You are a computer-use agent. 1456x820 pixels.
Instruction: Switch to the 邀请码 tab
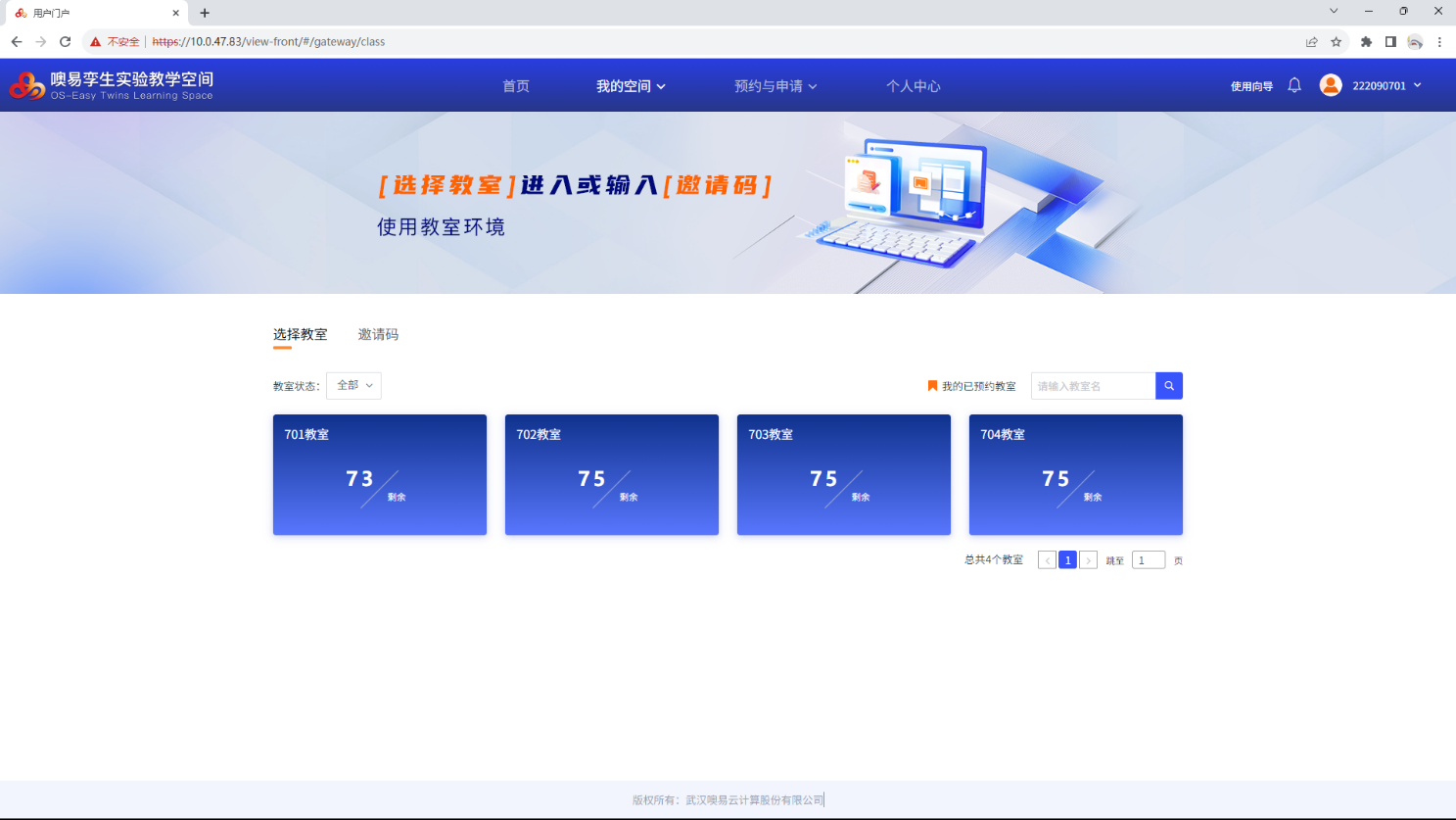point(378,335)
